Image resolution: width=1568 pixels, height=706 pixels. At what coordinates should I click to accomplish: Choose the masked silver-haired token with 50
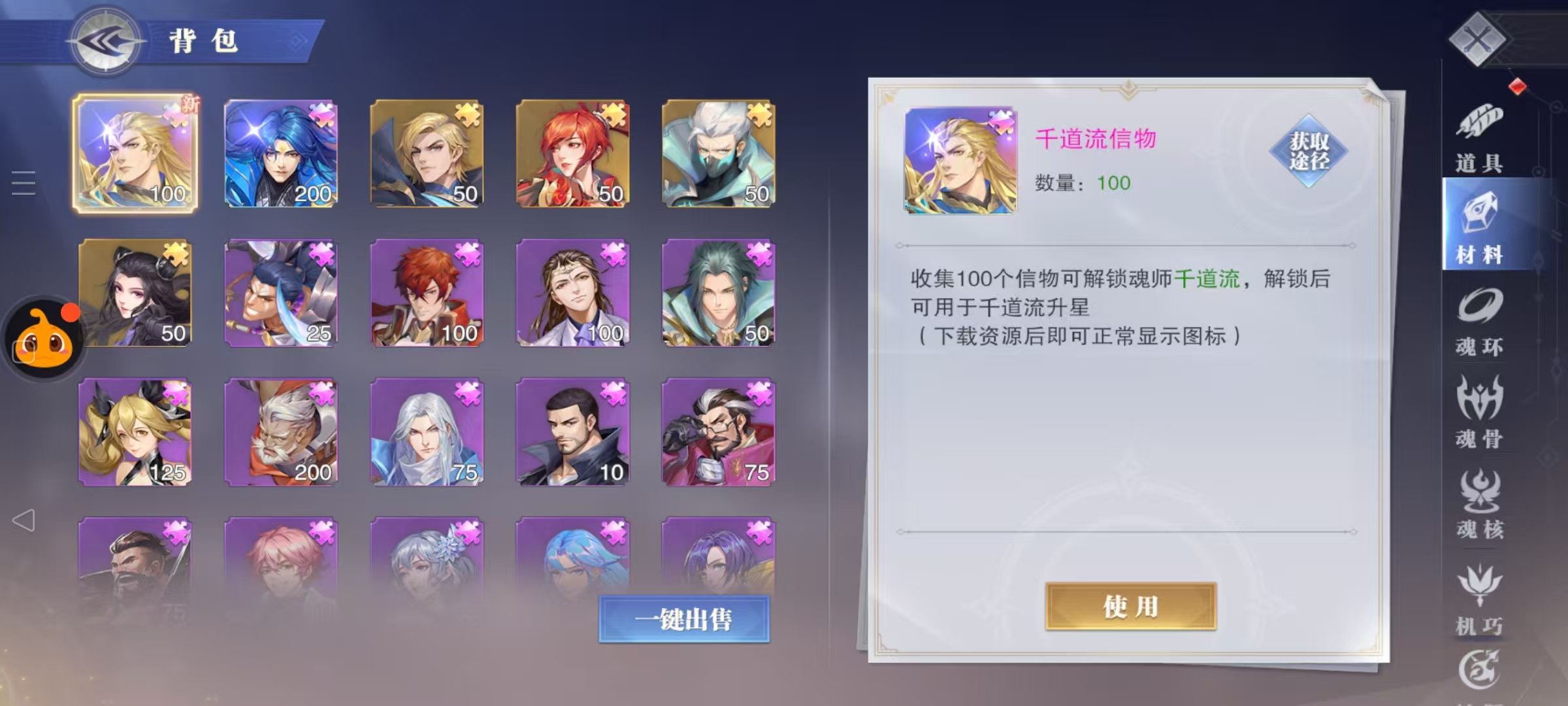719,154
